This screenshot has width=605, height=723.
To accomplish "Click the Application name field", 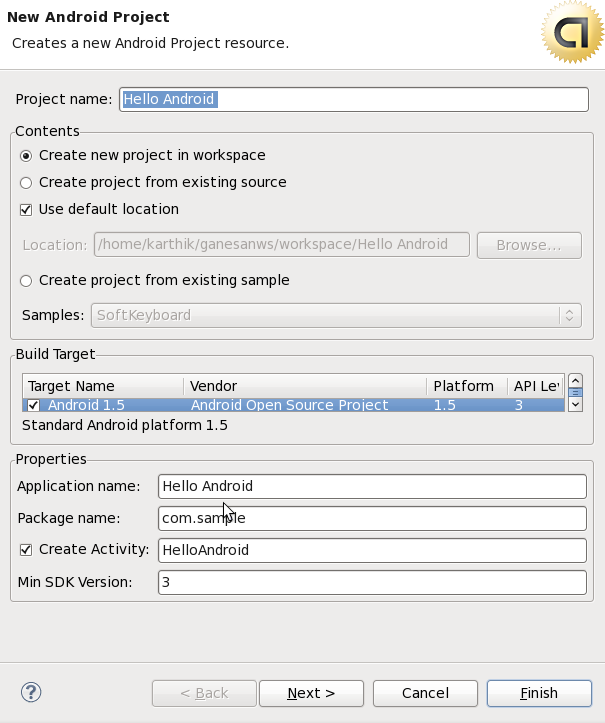I will (x=372, y=486).
